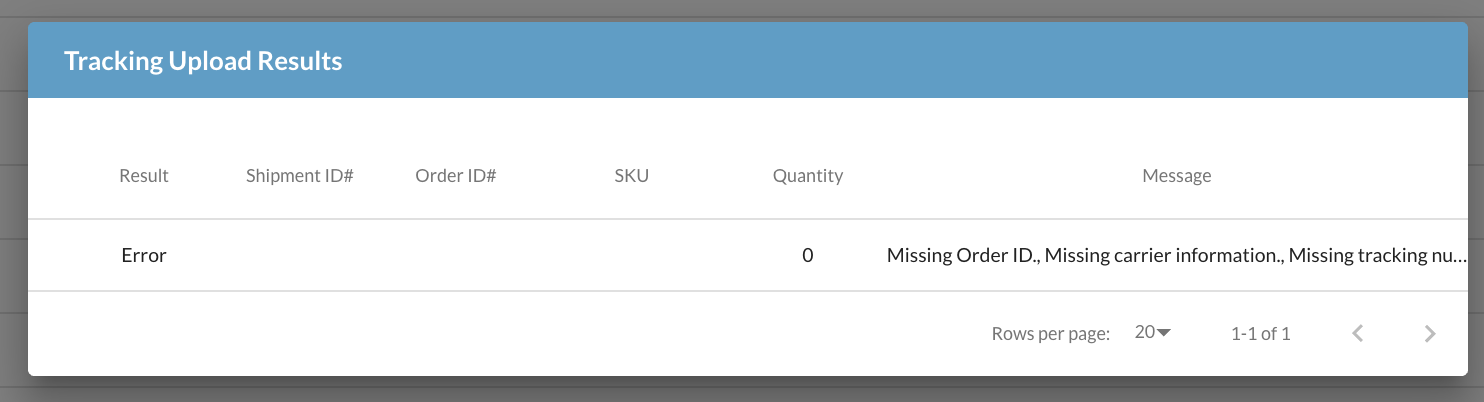Click empty SKU cell in Error row
Screen dimensions: 1484x402
(632, 255)
